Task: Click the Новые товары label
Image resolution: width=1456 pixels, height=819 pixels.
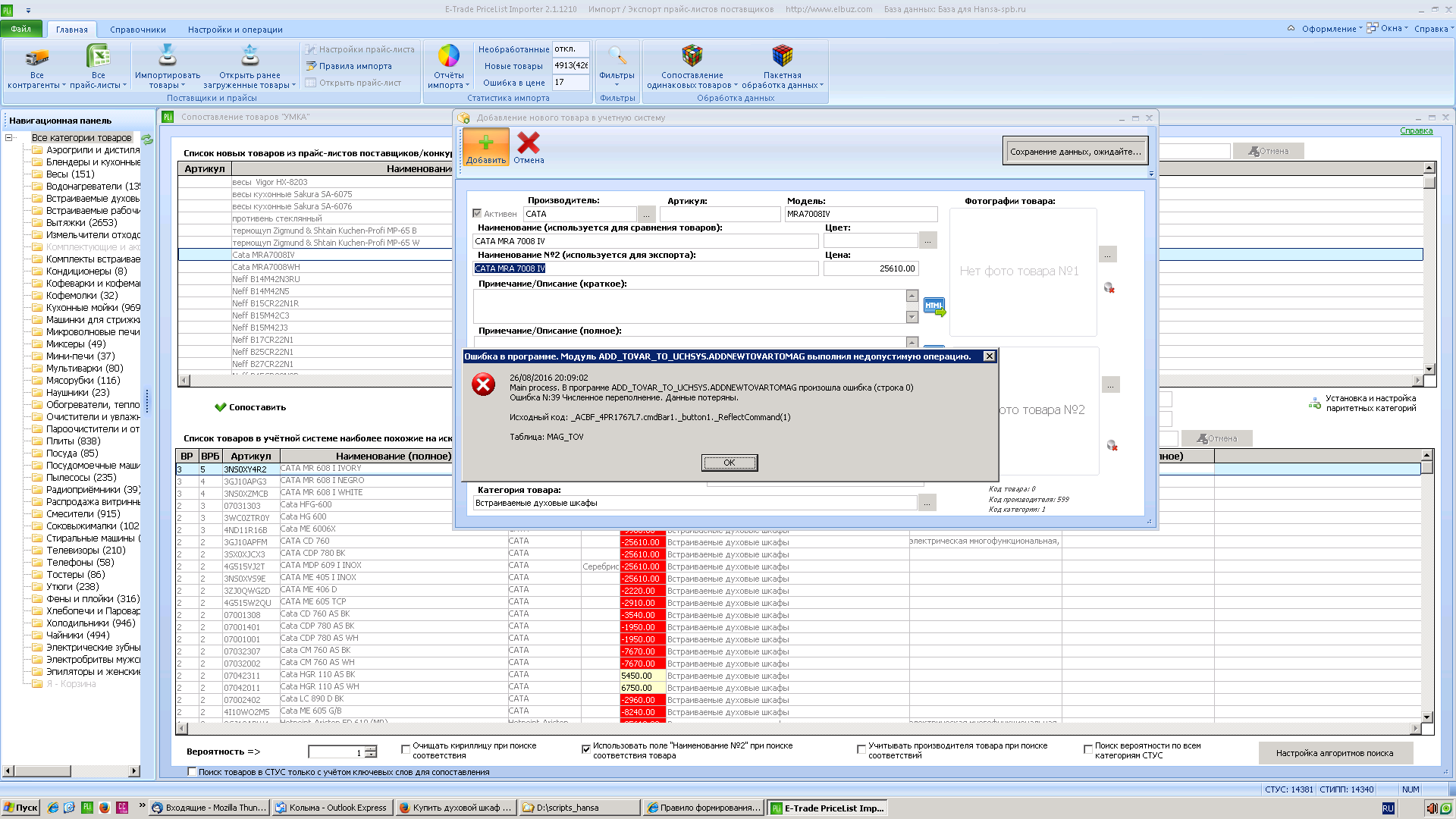Action: coord(513,66)
